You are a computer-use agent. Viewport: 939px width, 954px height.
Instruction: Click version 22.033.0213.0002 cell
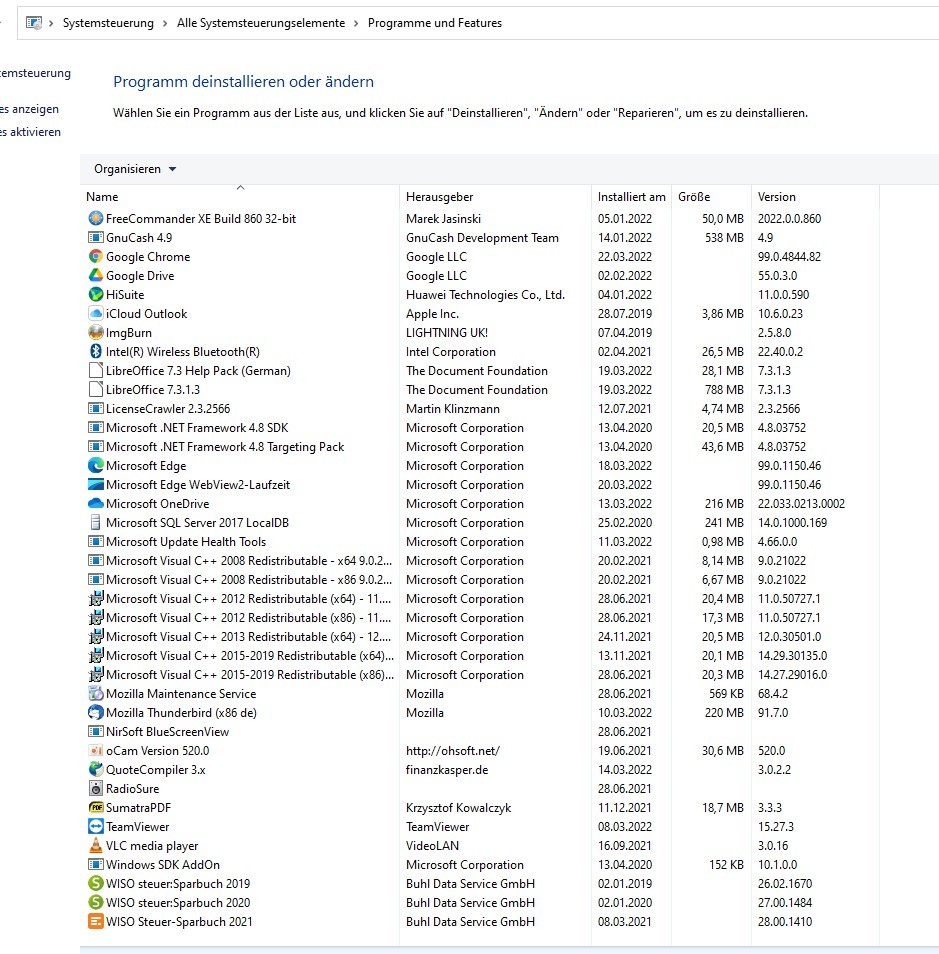(x=801, y=504)
